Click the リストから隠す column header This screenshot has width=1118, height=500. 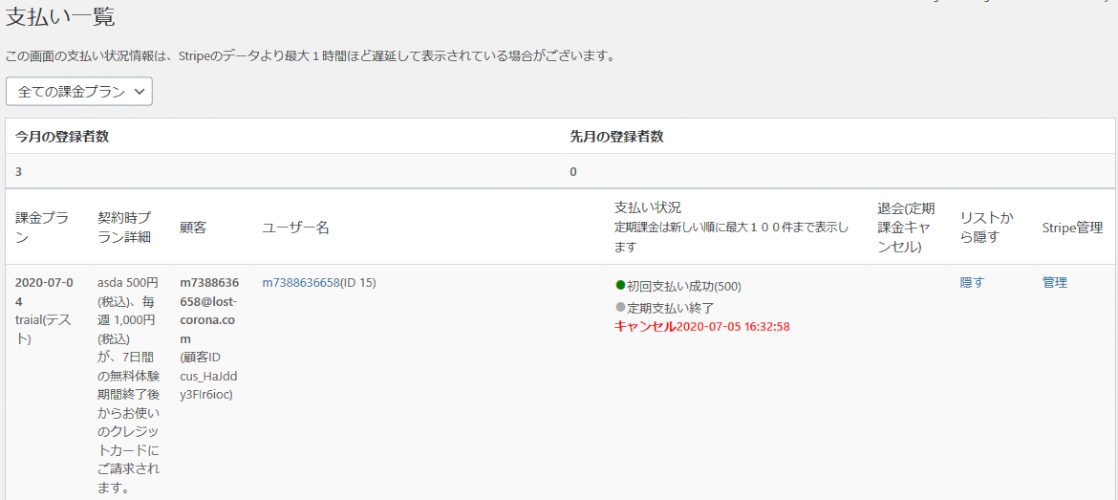pyautogui.click(x=987, y=228)
